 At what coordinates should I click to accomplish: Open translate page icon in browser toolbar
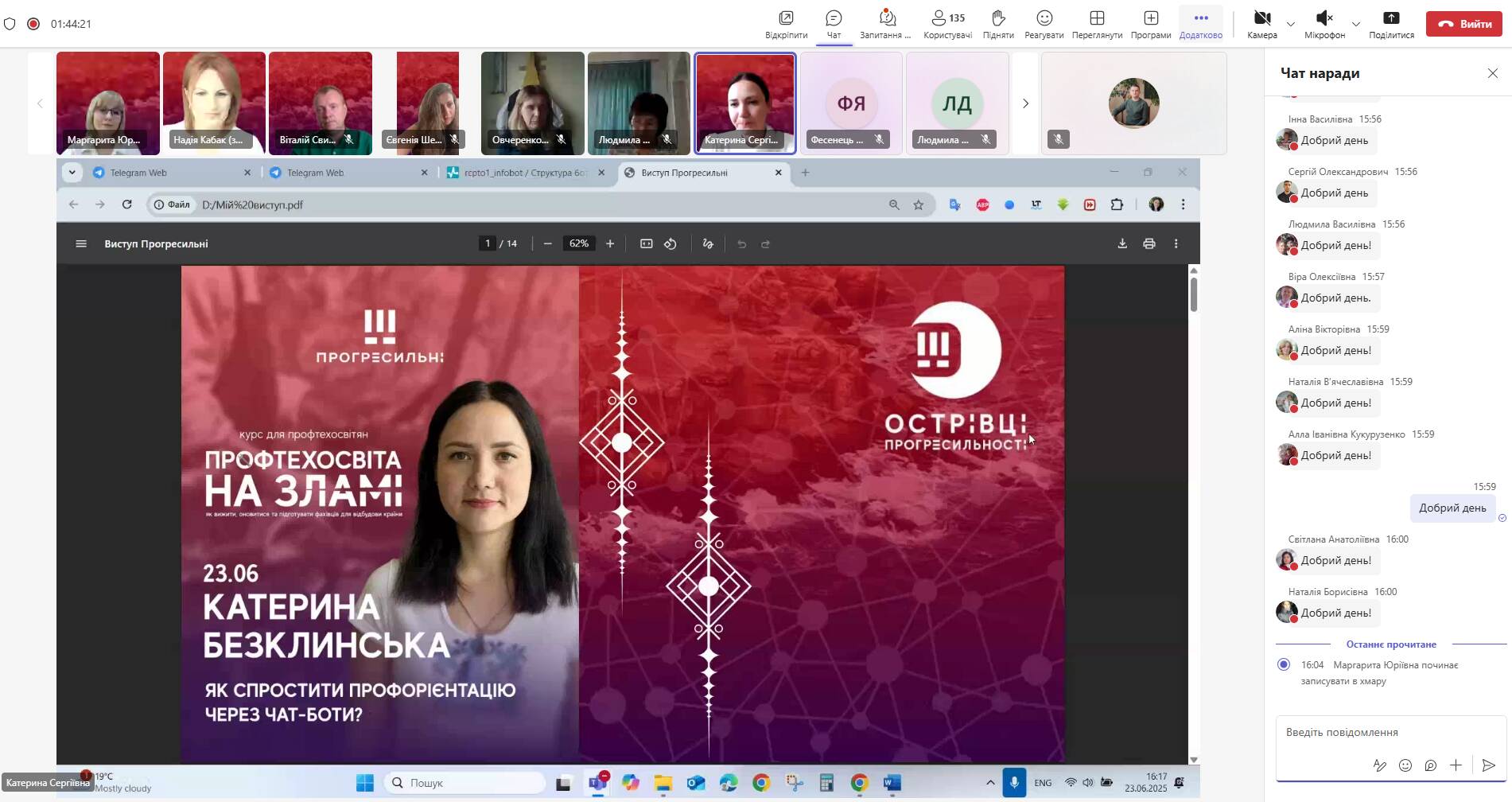[954, 204]
